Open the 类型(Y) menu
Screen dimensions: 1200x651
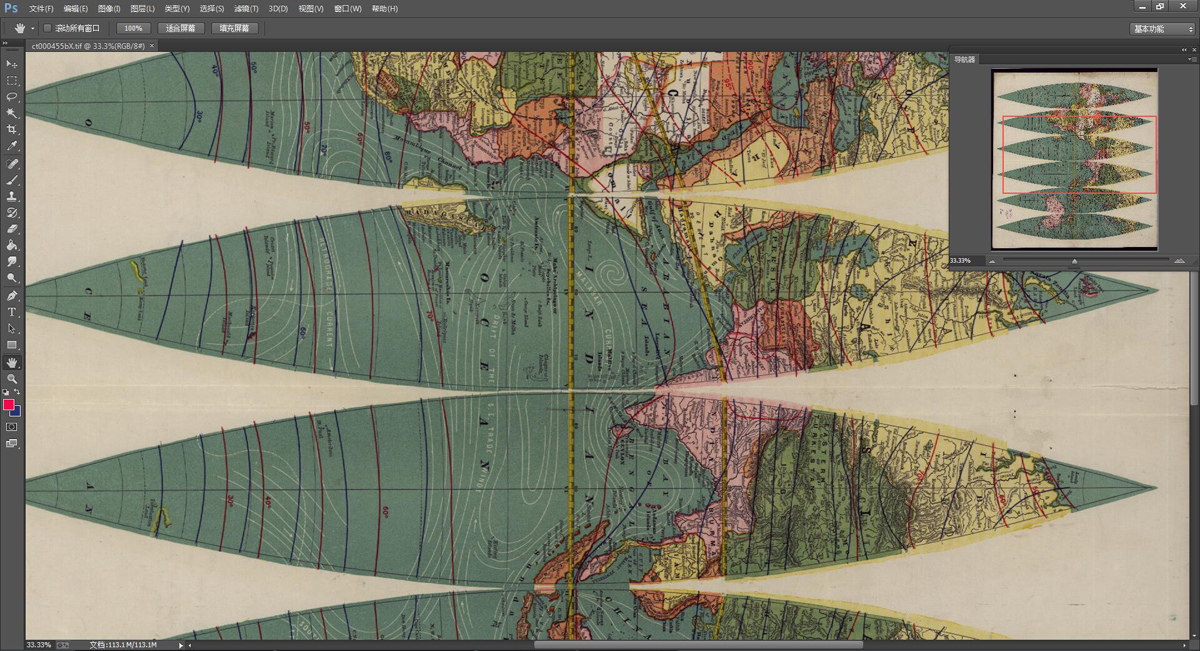tap(177, 9)
